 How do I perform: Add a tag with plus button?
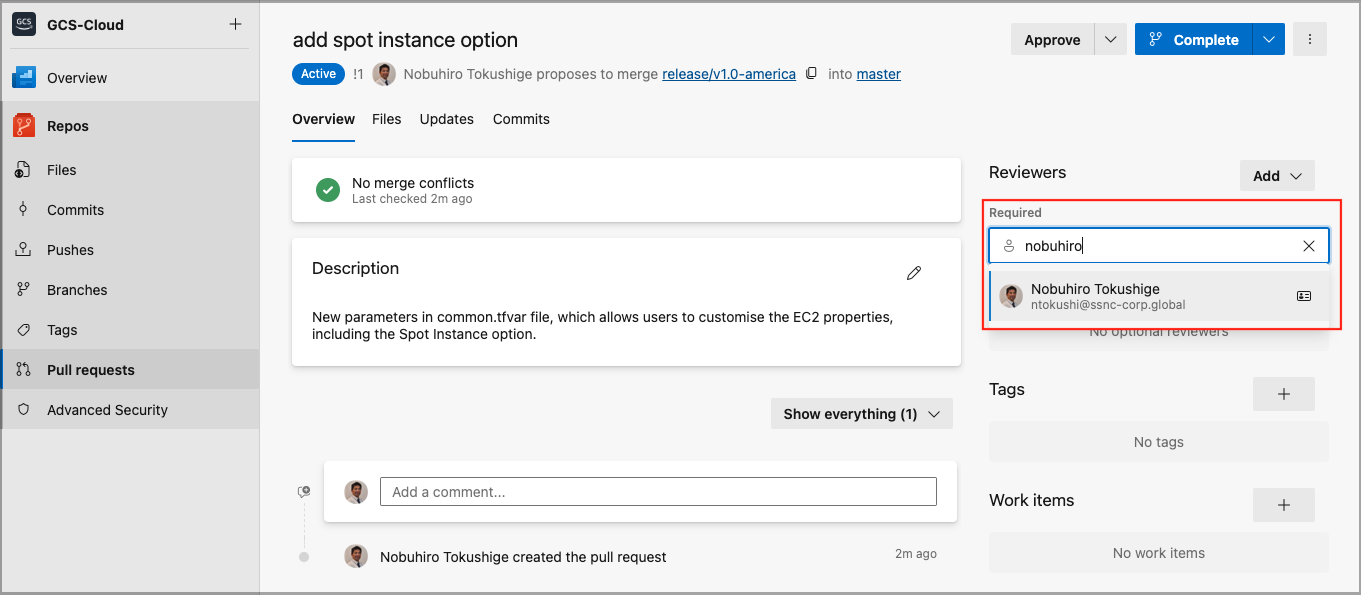(1283, 394)
